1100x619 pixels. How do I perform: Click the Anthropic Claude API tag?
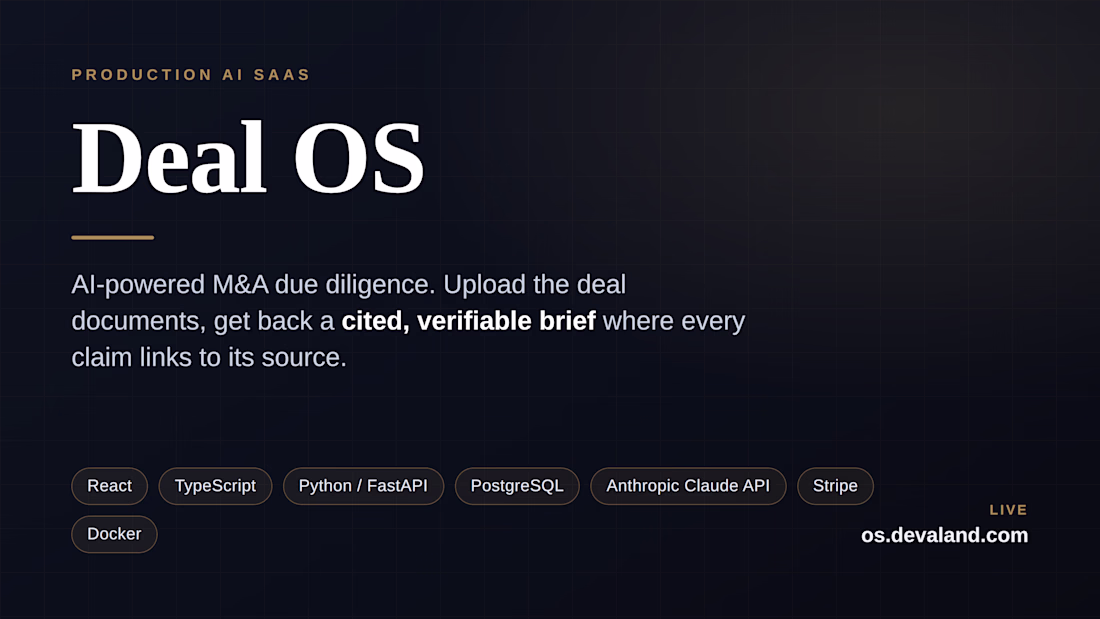[x=688, y=486]
